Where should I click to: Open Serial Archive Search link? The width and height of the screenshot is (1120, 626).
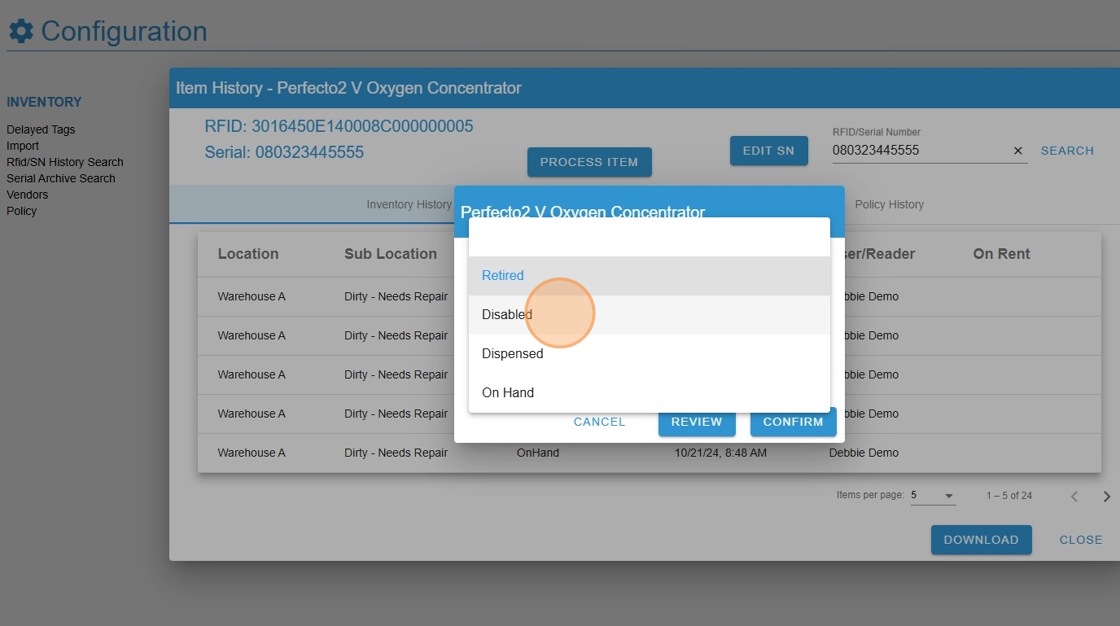point(61,179)
